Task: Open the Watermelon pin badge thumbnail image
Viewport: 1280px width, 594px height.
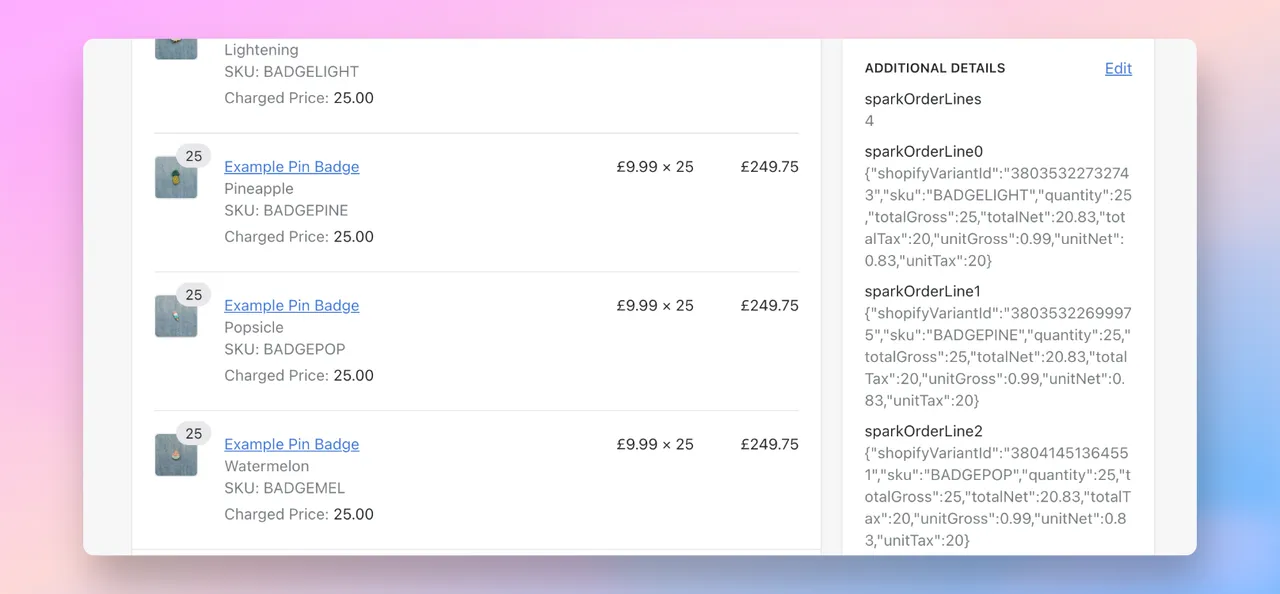Action: pos(176,454)
